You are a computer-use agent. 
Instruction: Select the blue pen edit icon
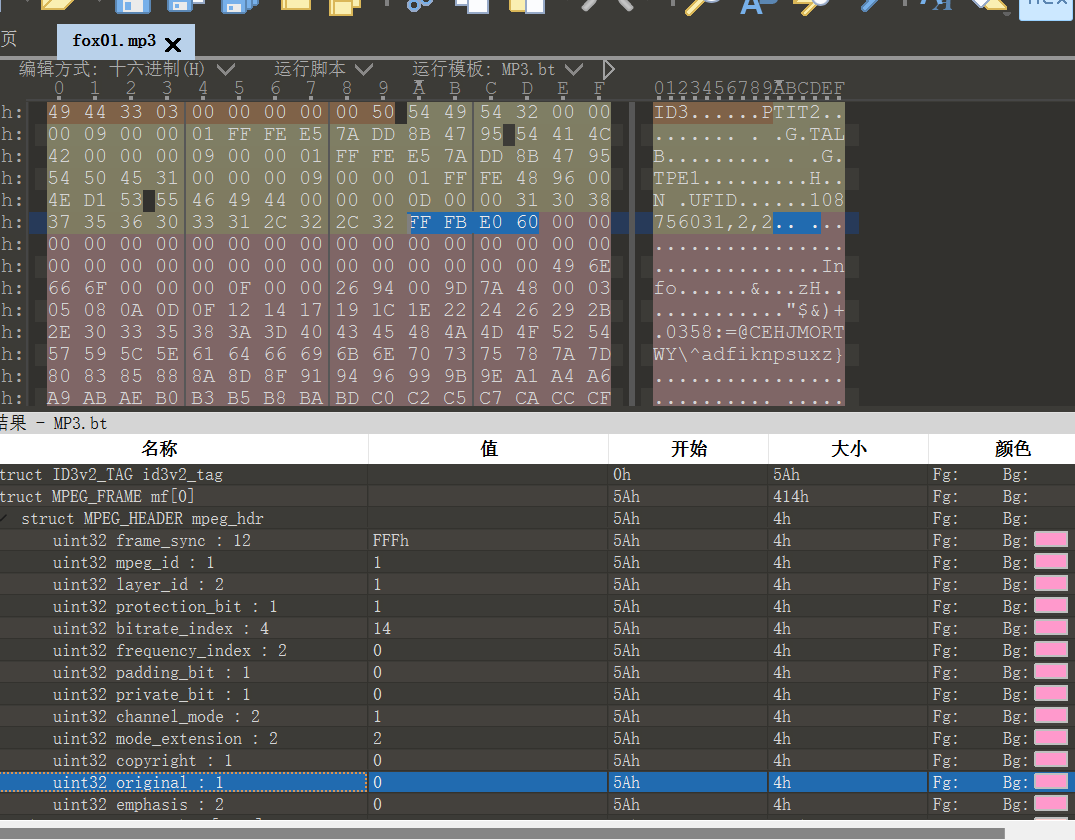coord(868,9)
